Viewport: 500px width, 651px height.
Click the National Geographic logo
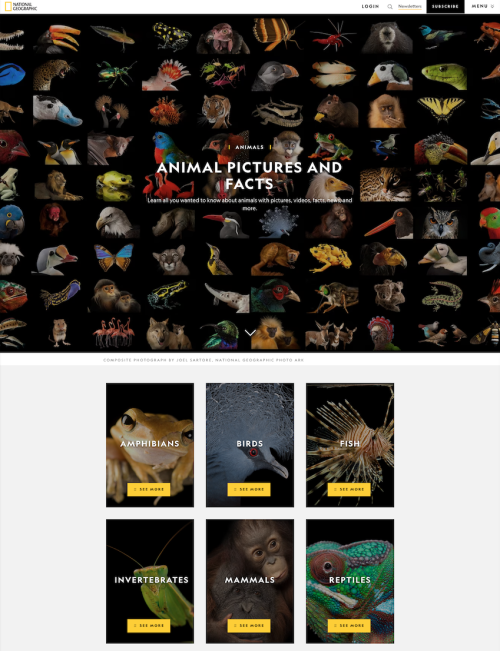pyautogui.click(x=21, y=6)
